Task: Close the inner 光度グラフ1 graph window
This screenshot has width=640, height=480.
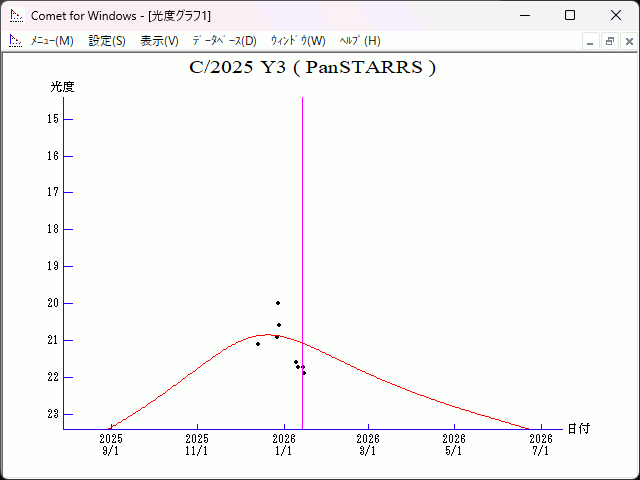Action: click(x=628, y=41)
